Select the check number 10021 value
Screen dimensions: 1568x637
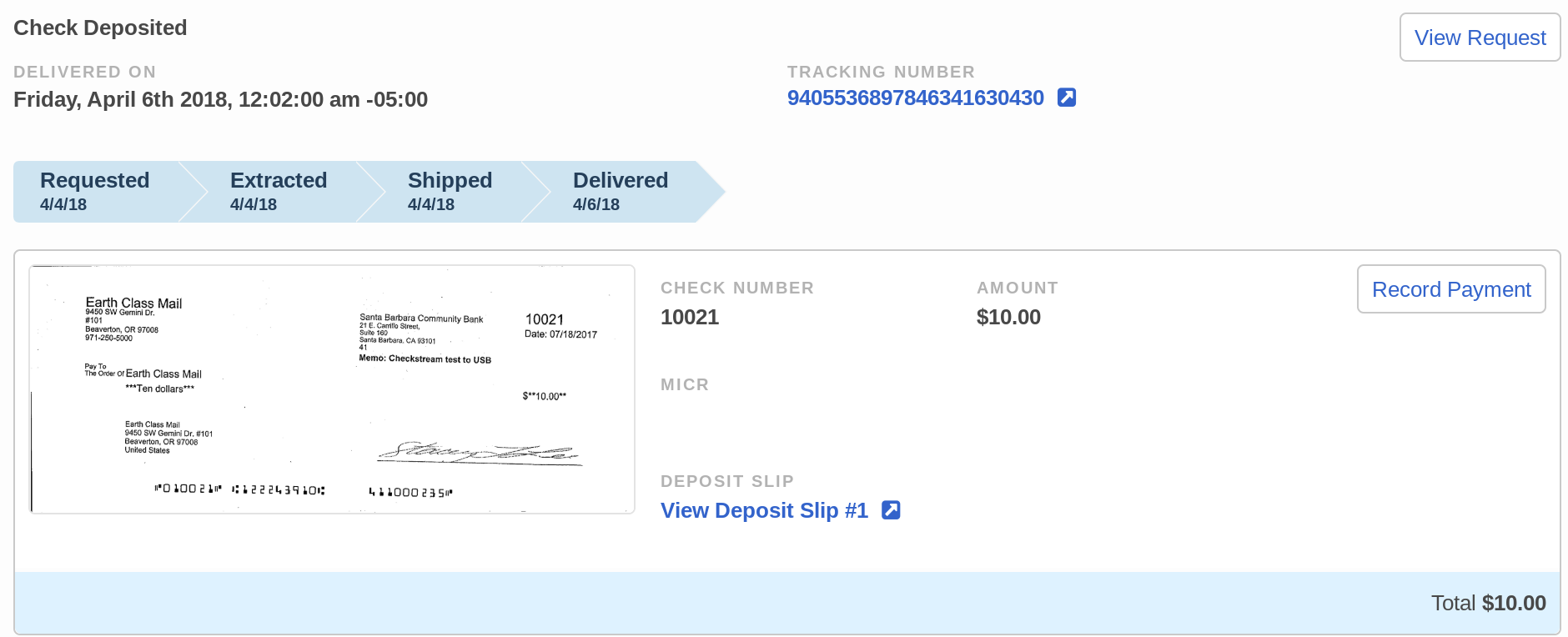(x=690, y=317)
